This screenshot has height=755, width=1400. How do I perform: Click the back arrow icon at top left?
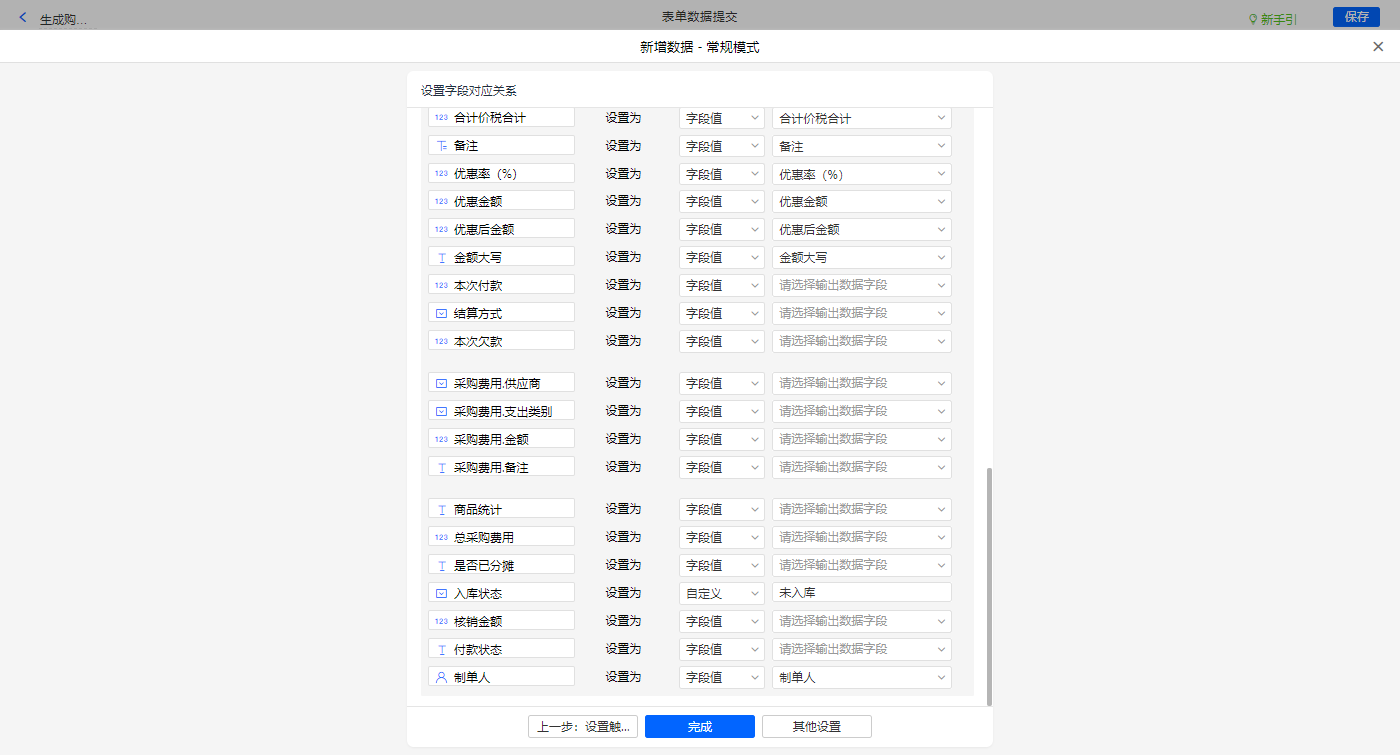tap(23, 17)
